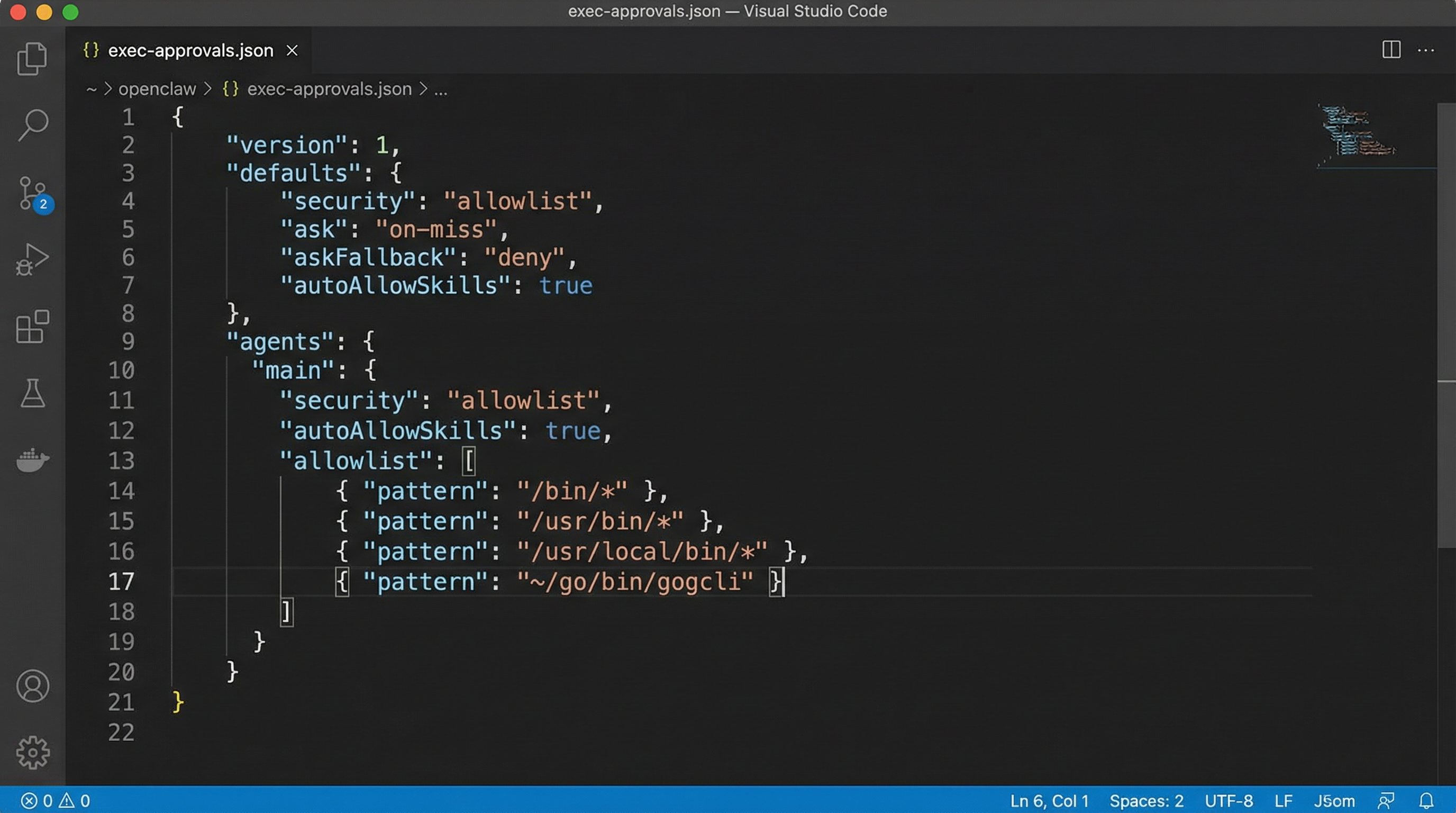This screenshot has height=813, width=1456.
Task: Open the Run and Debug panel
Action: pyautogui.click(x=32, y=260)
